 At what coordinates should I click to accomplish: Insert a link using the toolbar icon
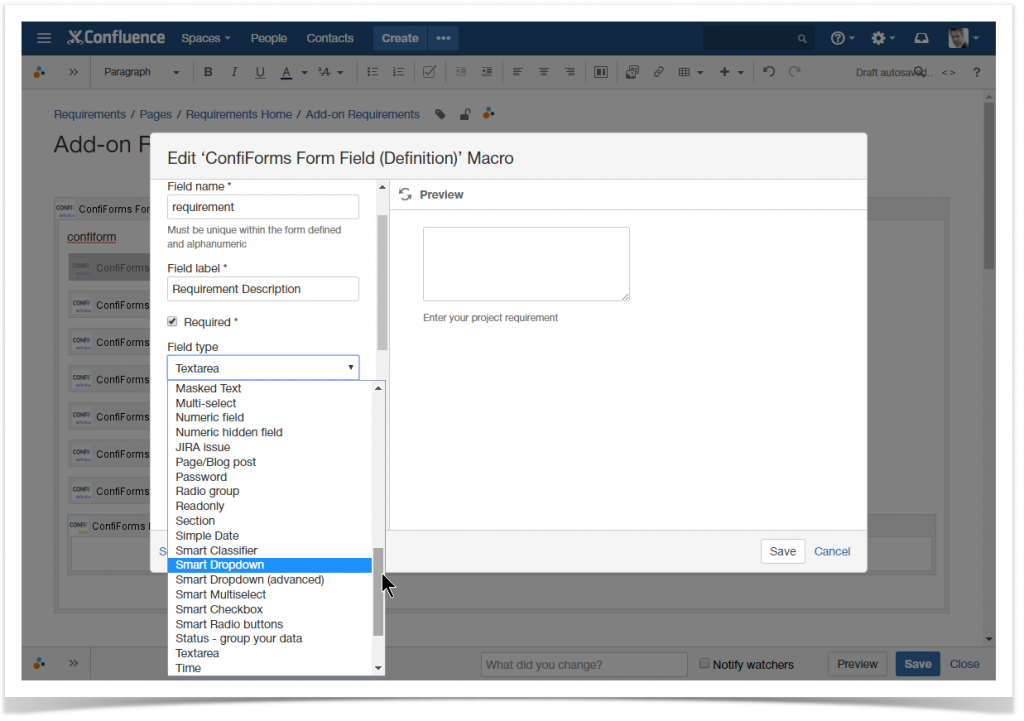click(658, 71)
